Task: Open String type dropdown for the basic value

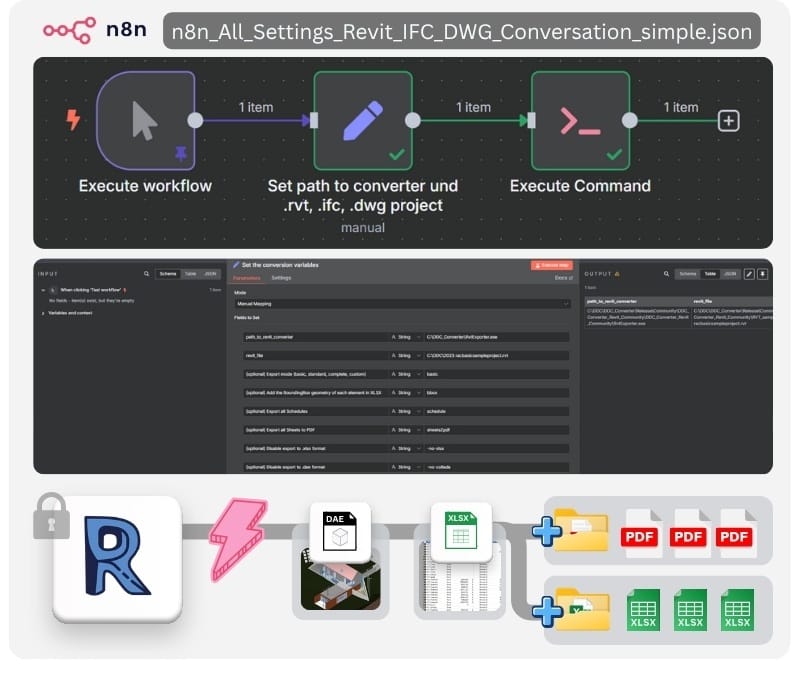Action: click(x=406, y=374)
